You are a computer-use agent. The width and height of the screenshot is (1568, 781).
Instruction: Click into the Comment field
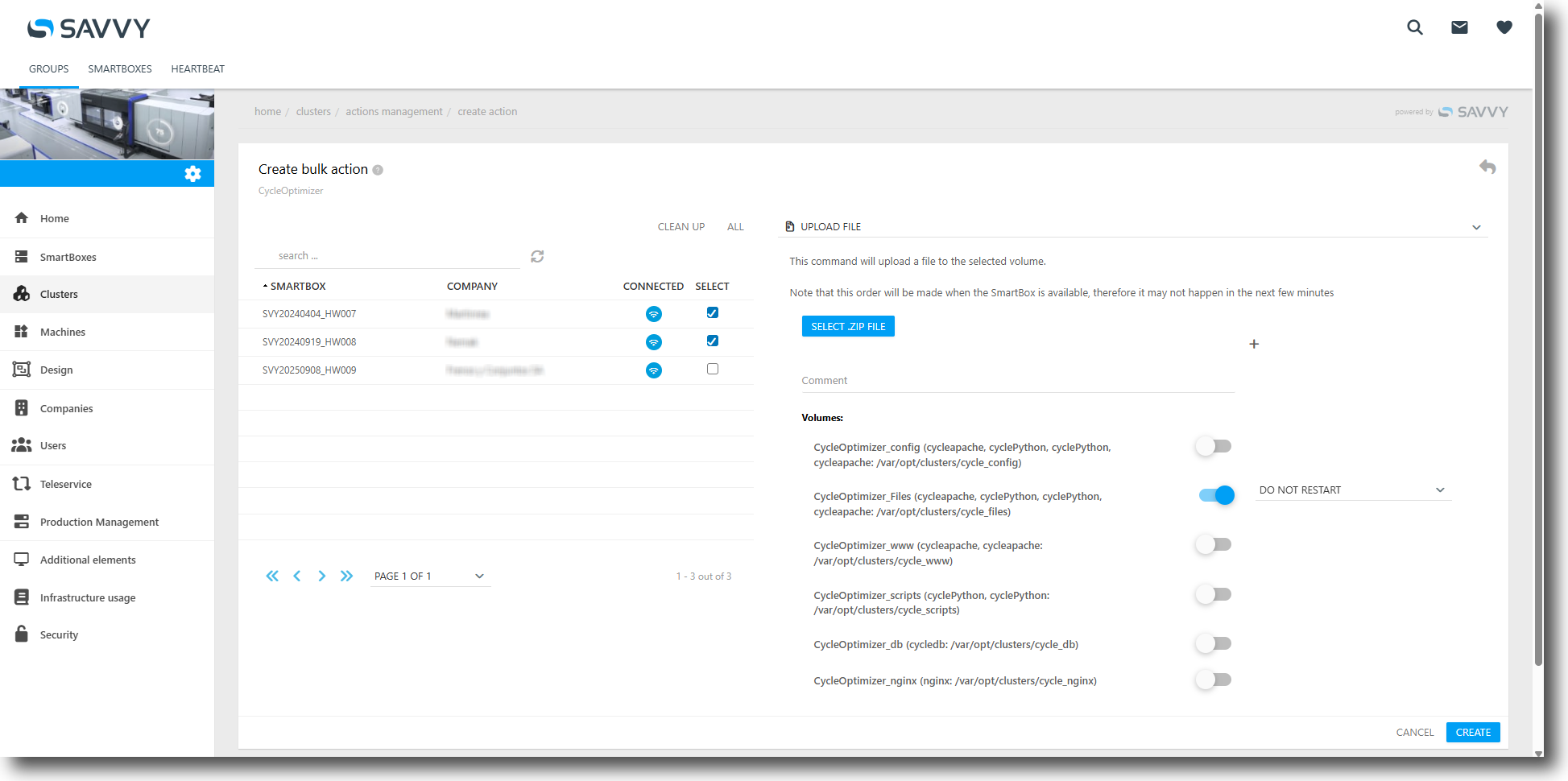(x=1017, y=381)
